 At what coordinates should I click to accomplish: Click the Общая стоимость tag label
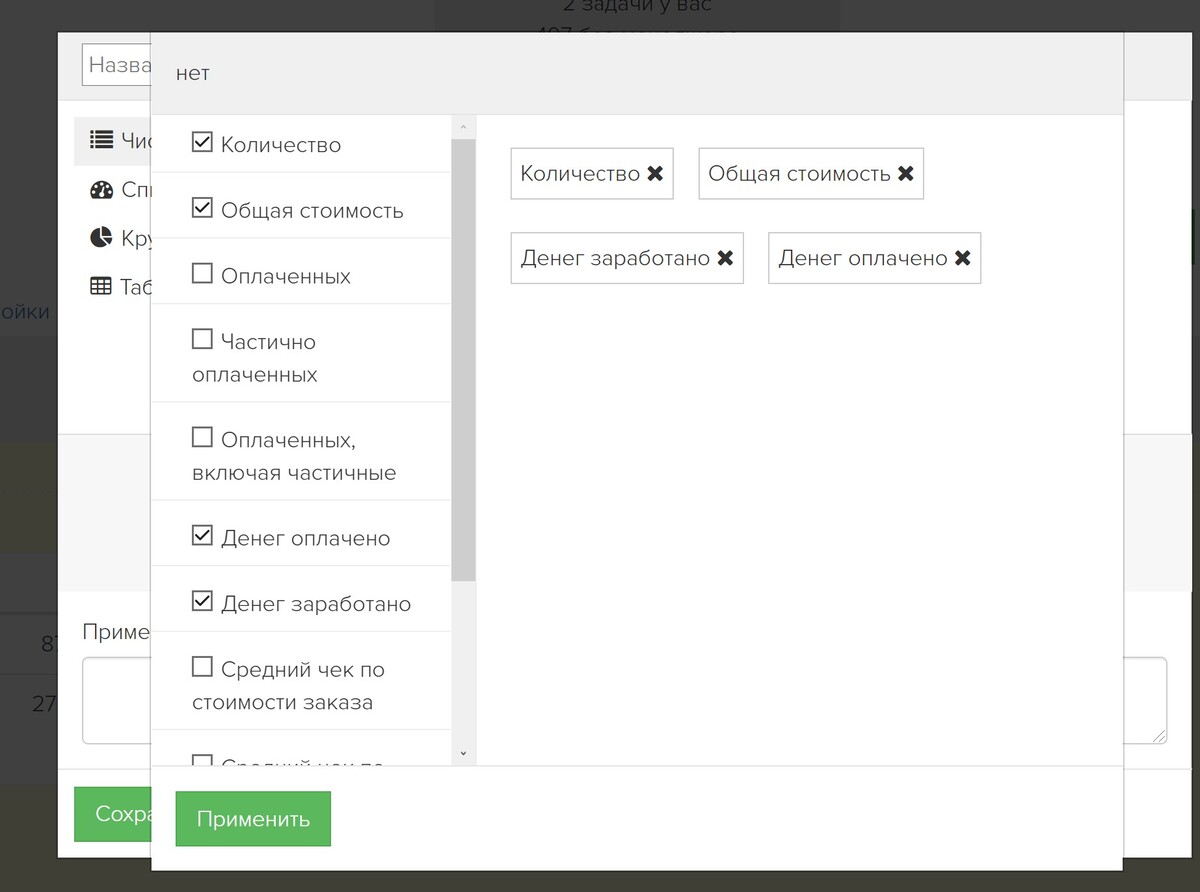[x=799, y=174]
